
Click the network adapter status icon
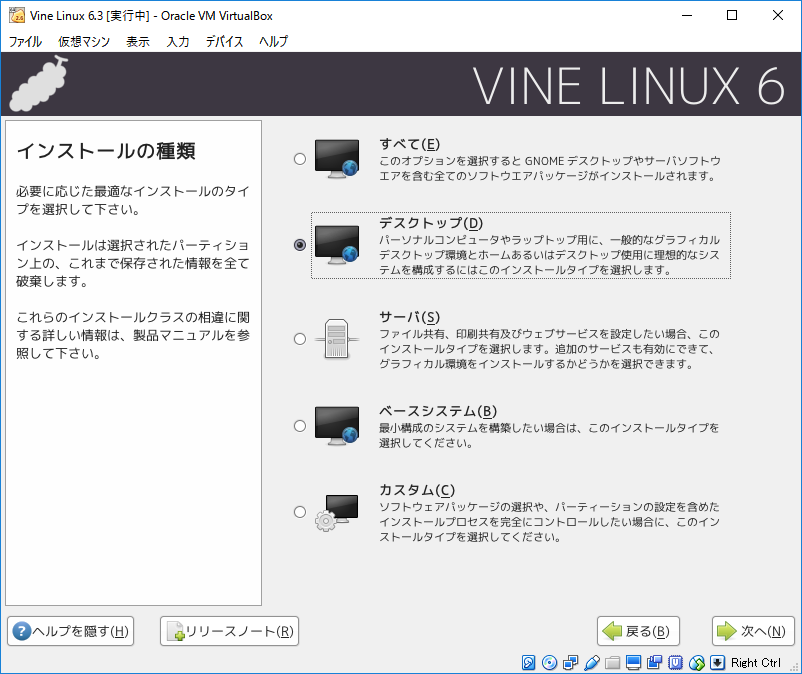pos(570,663)
